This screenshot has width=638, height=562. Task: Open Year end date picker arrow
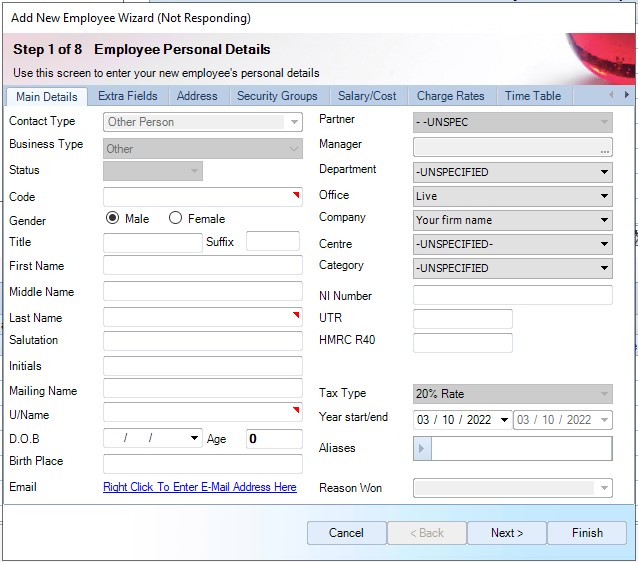click(x=604, y=420)
